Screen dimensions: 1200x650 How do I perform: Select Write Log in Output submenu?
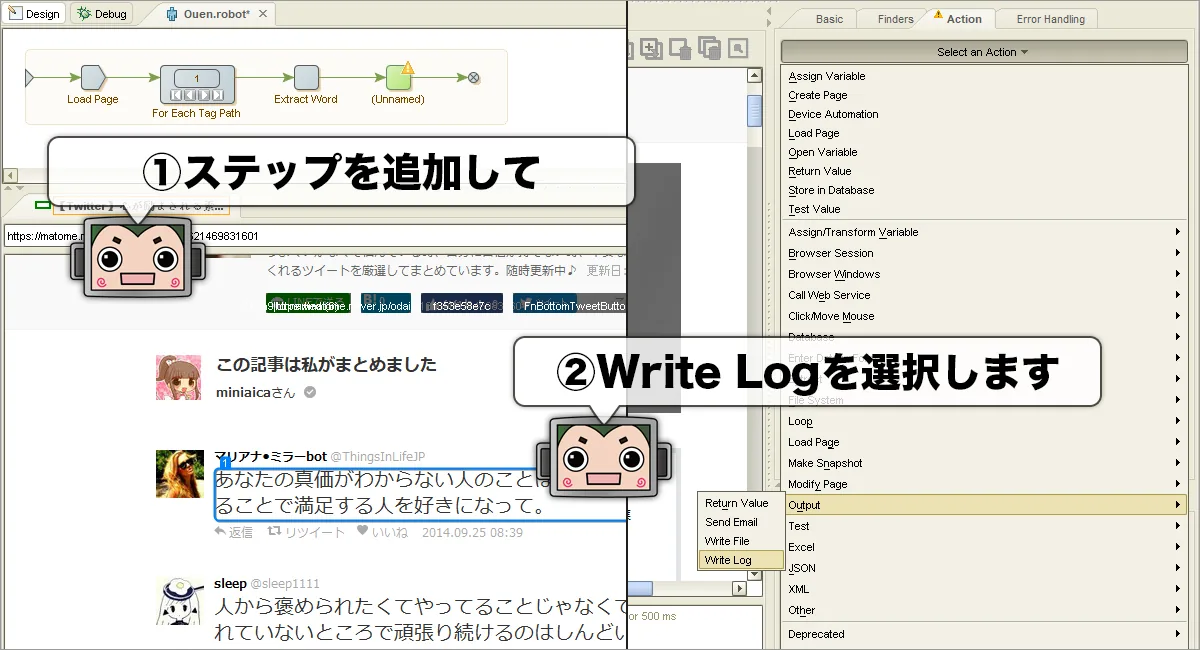[741, 560]
